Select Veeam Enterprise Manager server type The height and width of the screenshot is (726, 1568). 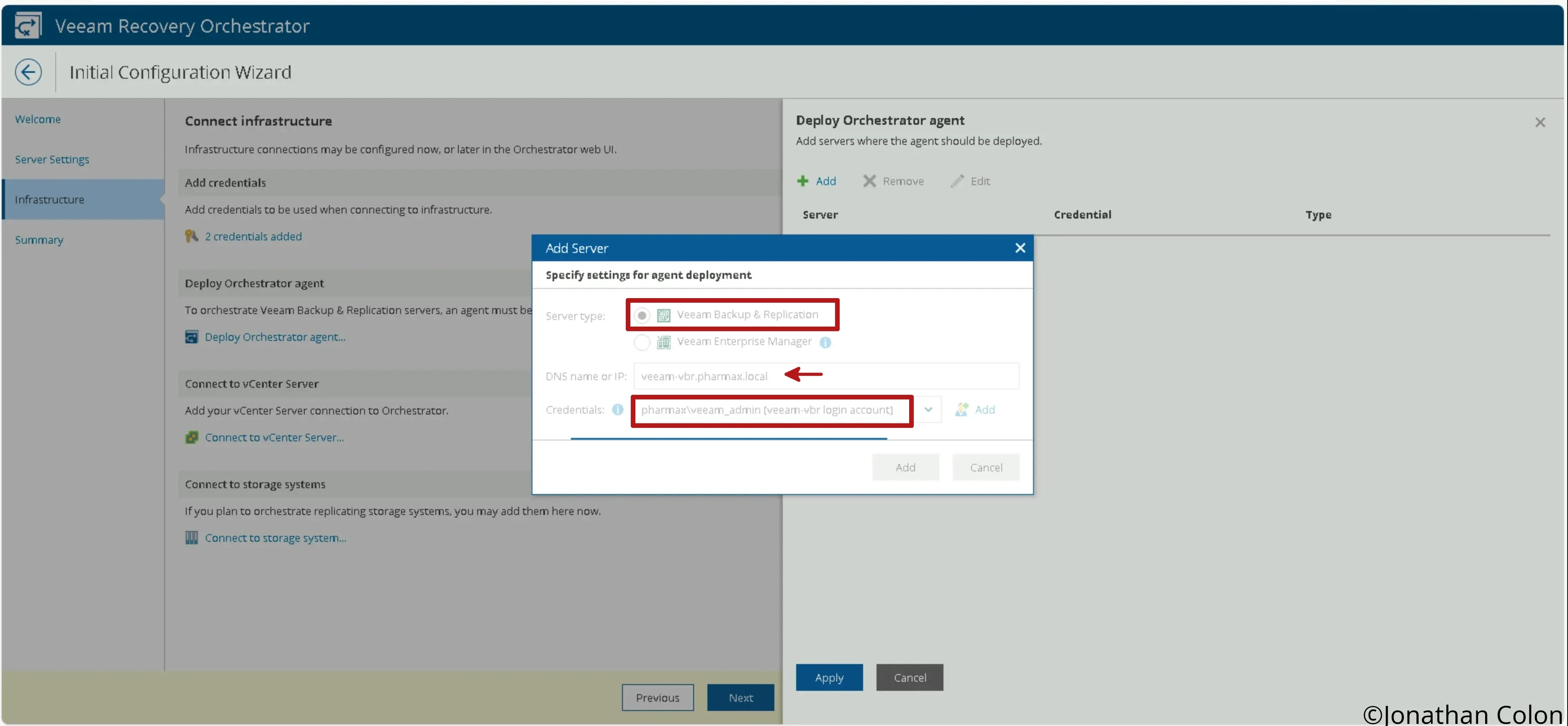click(640, 342)
